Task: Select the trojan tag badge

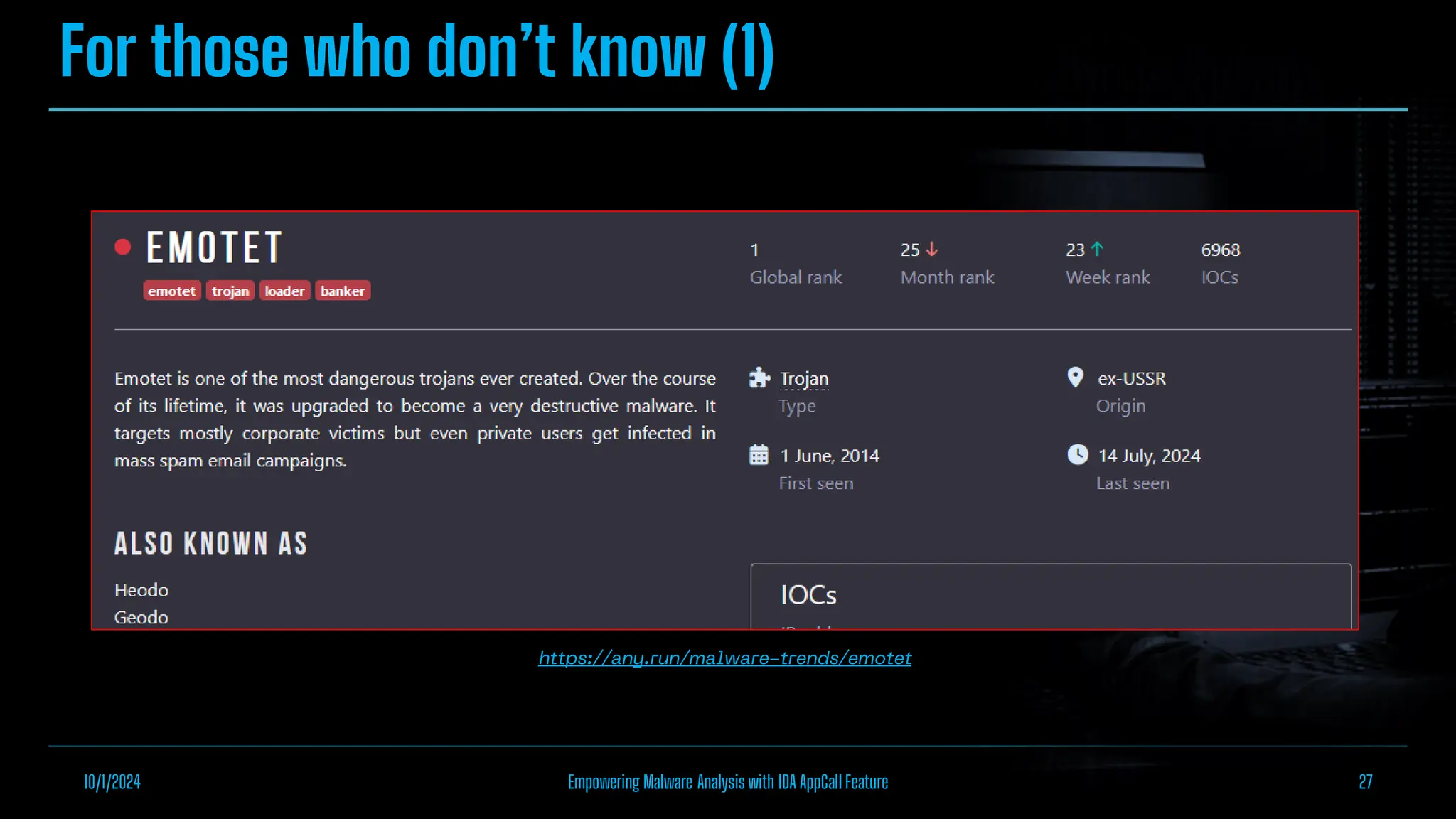Action: point(230,291)
